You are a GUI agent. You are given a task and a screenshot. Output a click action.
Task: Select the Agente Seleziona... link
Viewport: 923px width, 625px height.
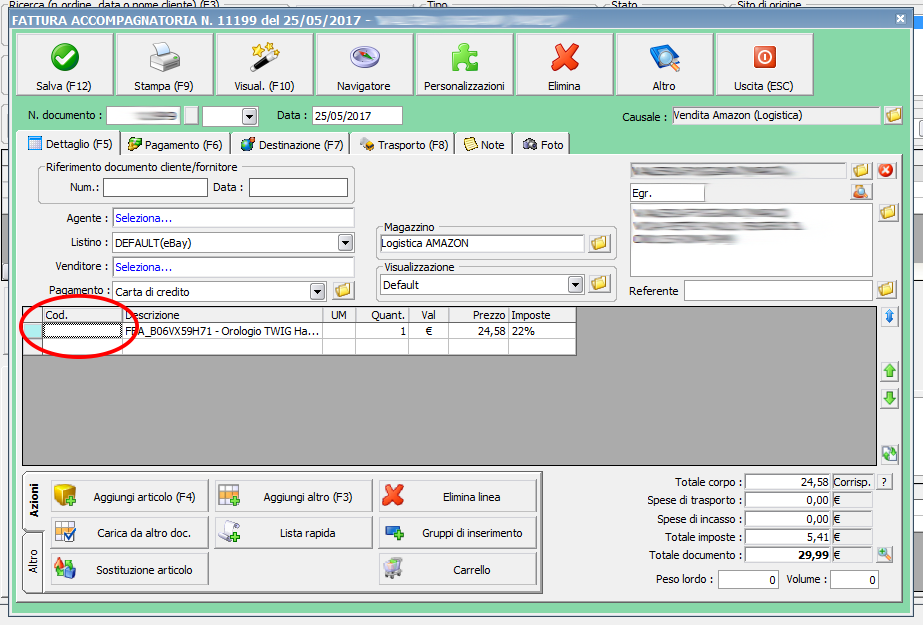click(142, 218)
